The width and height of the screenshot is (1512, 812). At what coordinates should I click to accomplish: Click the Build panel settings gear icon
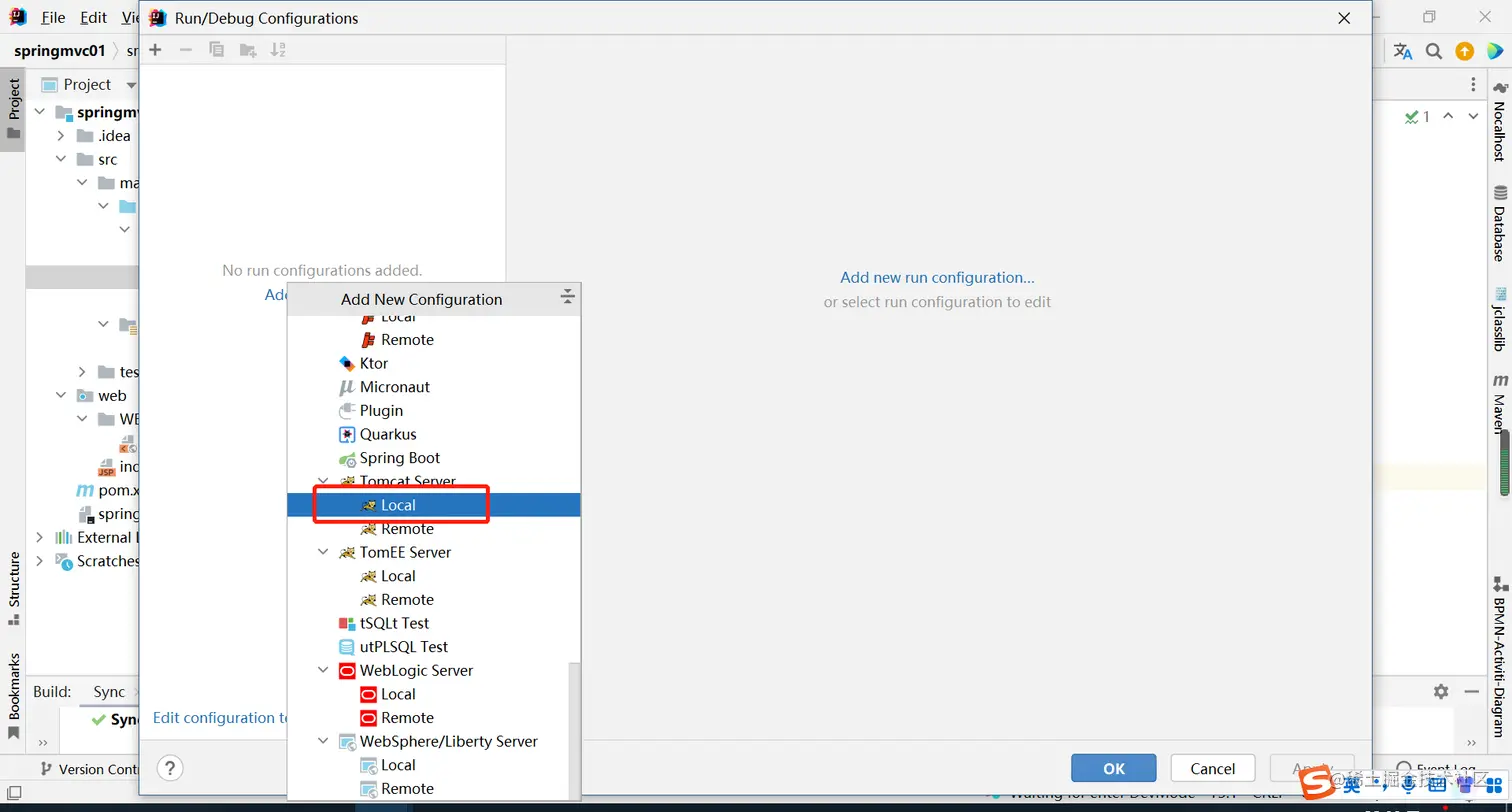tap(1441, 691)
